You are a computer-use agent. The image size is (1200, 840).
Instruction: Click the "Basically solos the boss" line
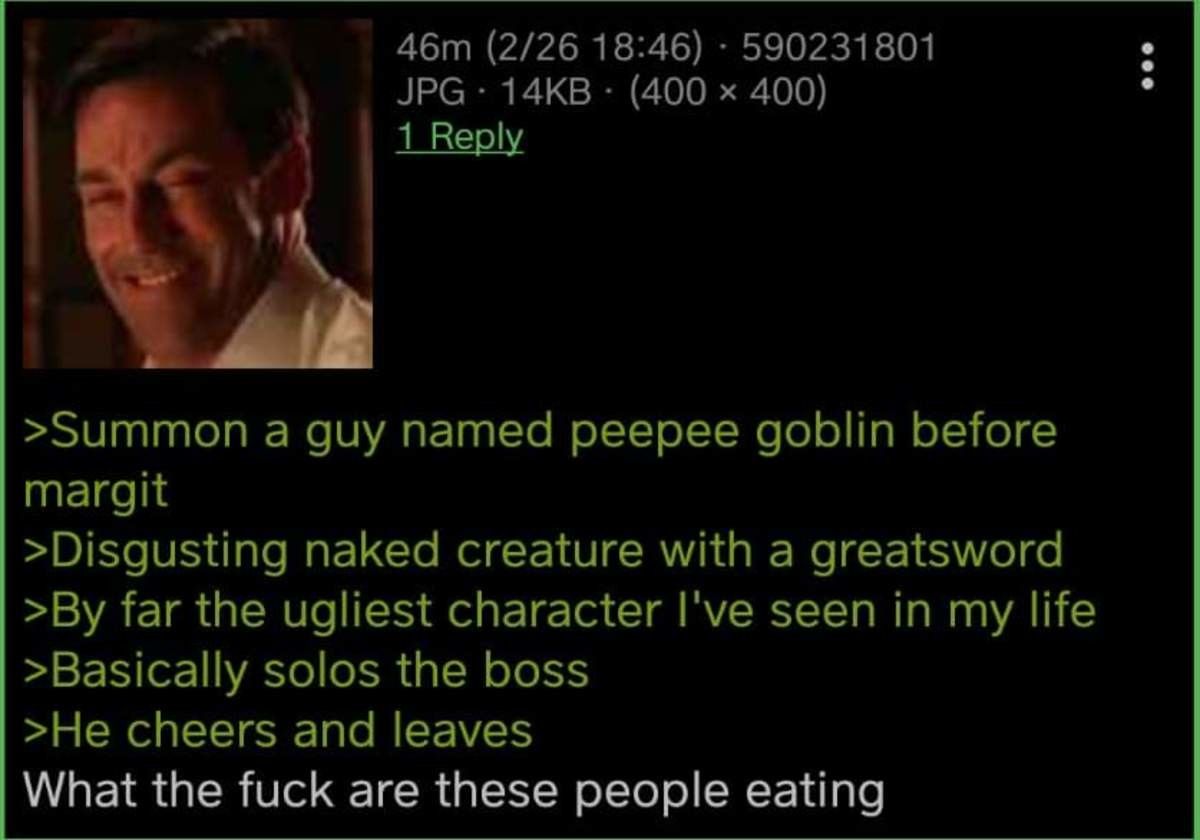tap(305, 670)
